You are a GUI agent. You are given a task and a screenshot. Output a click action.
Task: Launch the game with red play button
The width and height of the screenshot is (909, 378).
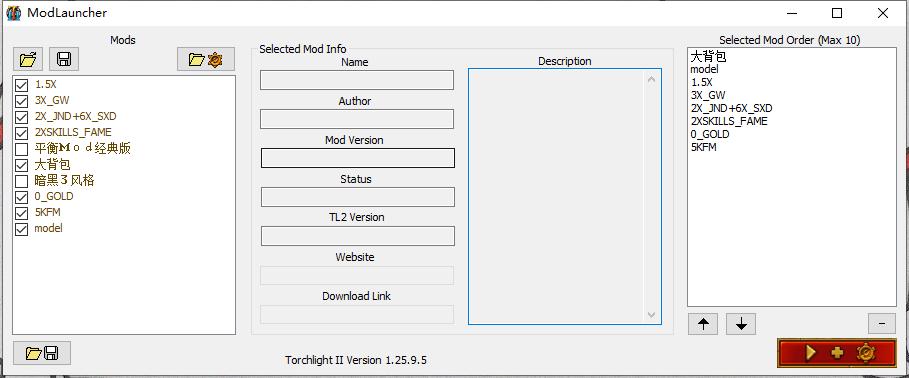(x=837, y=352)
